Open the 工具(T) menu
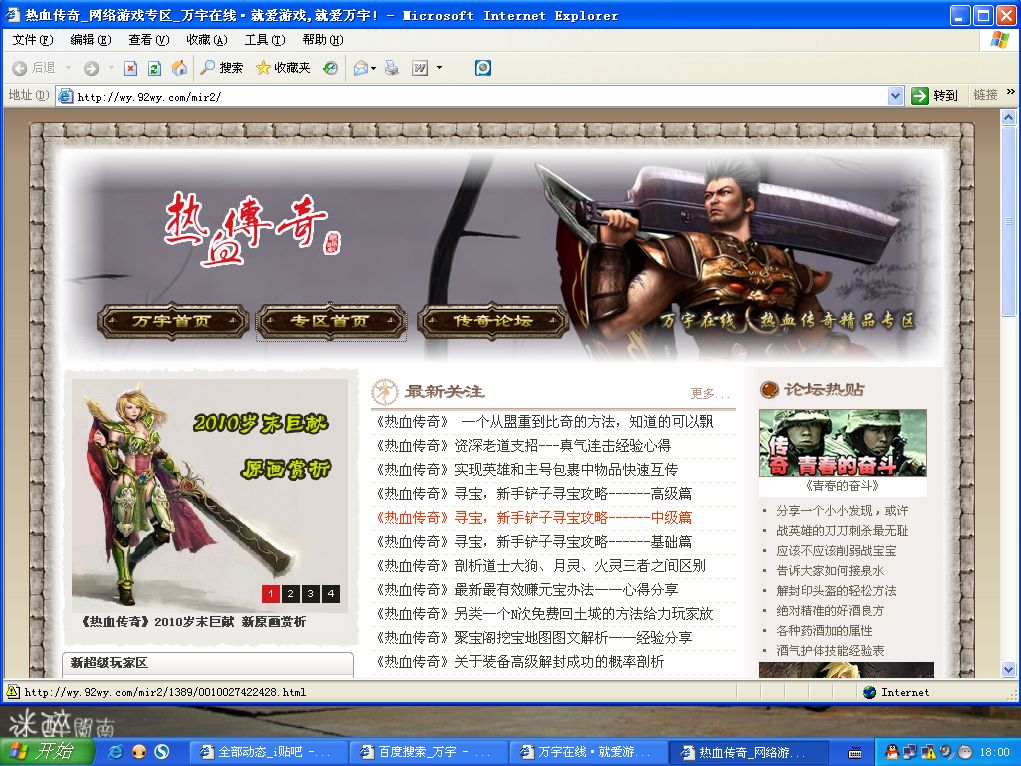The height and width of the screenshot is (766, 1021). (264, 40)
